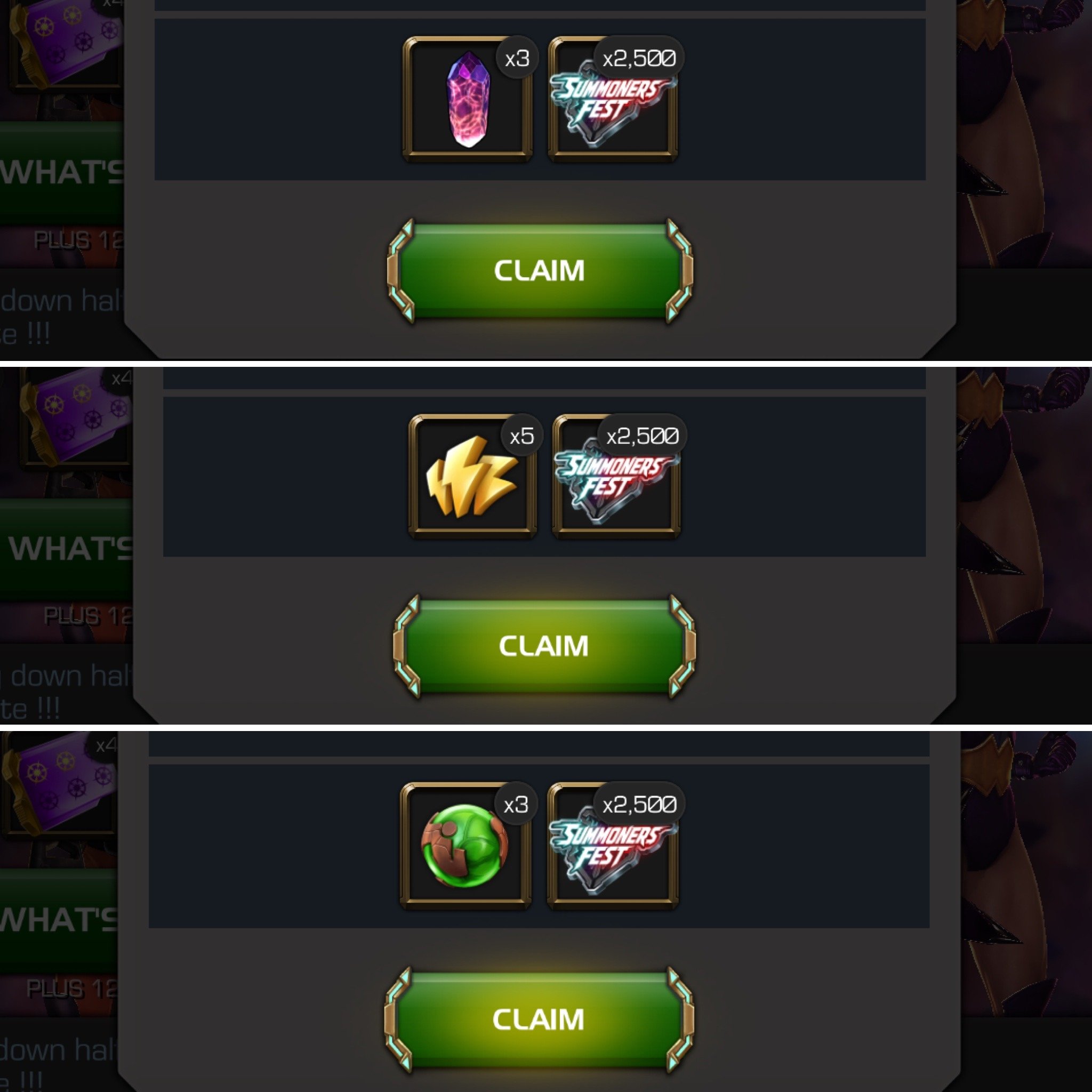
Task: Tap the green health potion reward icon
Action: (x=465, y=845)
